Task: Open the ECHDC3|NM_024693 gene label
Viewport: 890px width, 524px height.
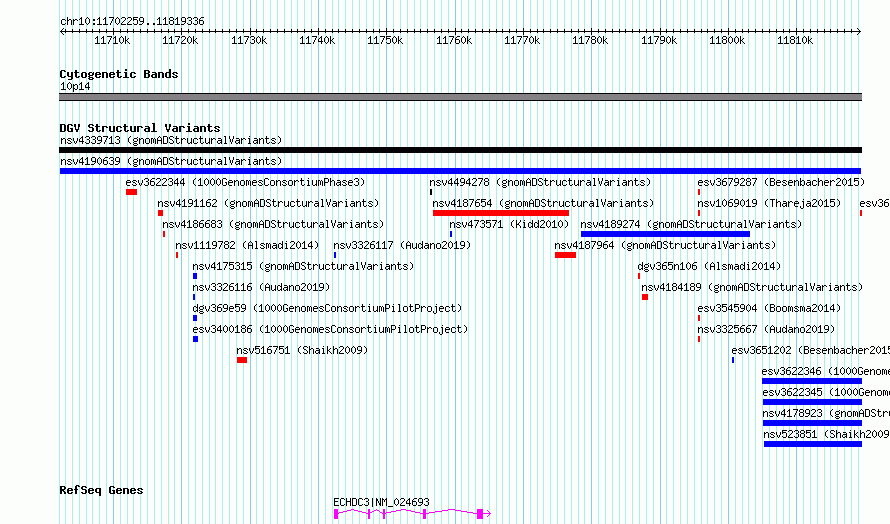Action: pyautogui.click(x=381, y=502)
